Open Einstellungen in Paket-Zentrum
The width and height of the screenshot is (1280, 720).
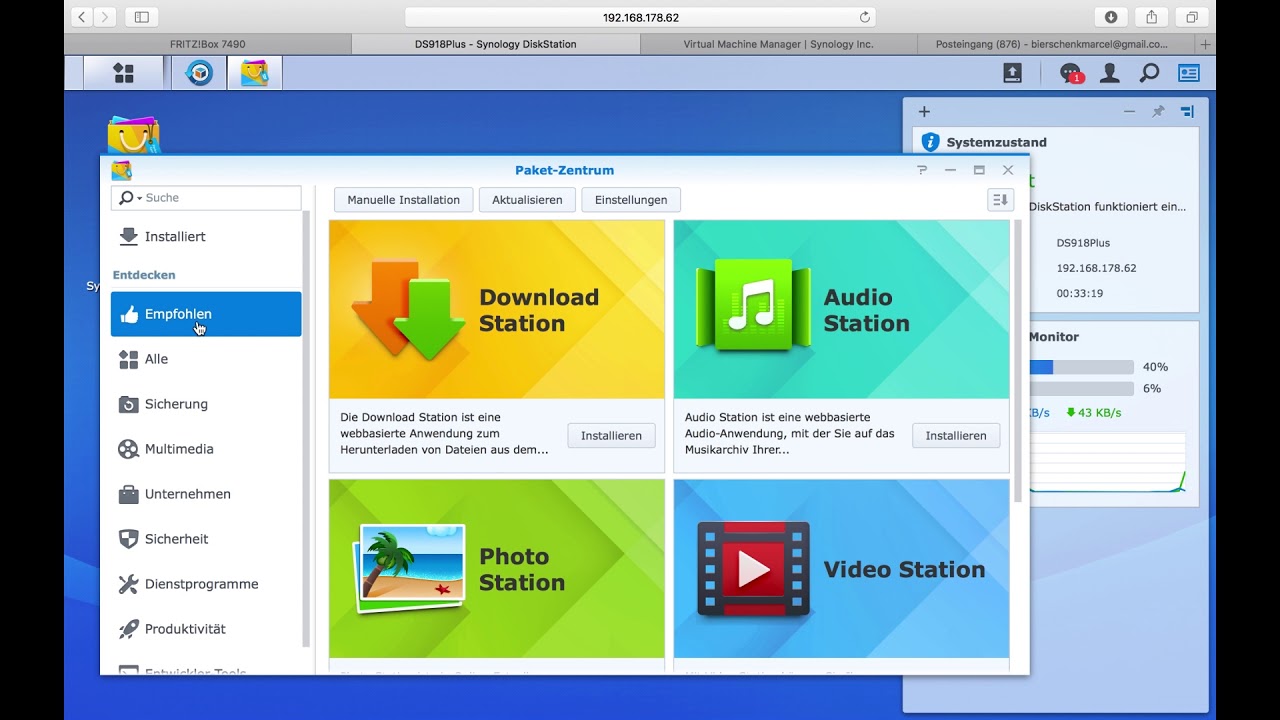(631, 200)
